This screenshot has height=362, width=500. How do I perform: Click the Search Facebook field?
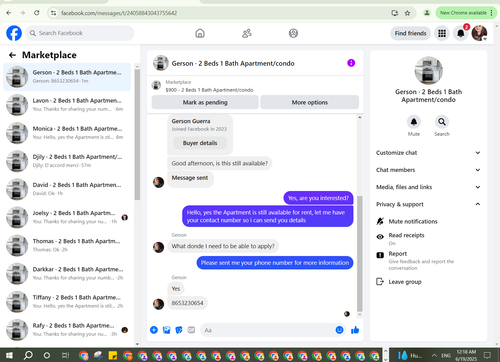(x=80, y=33)
